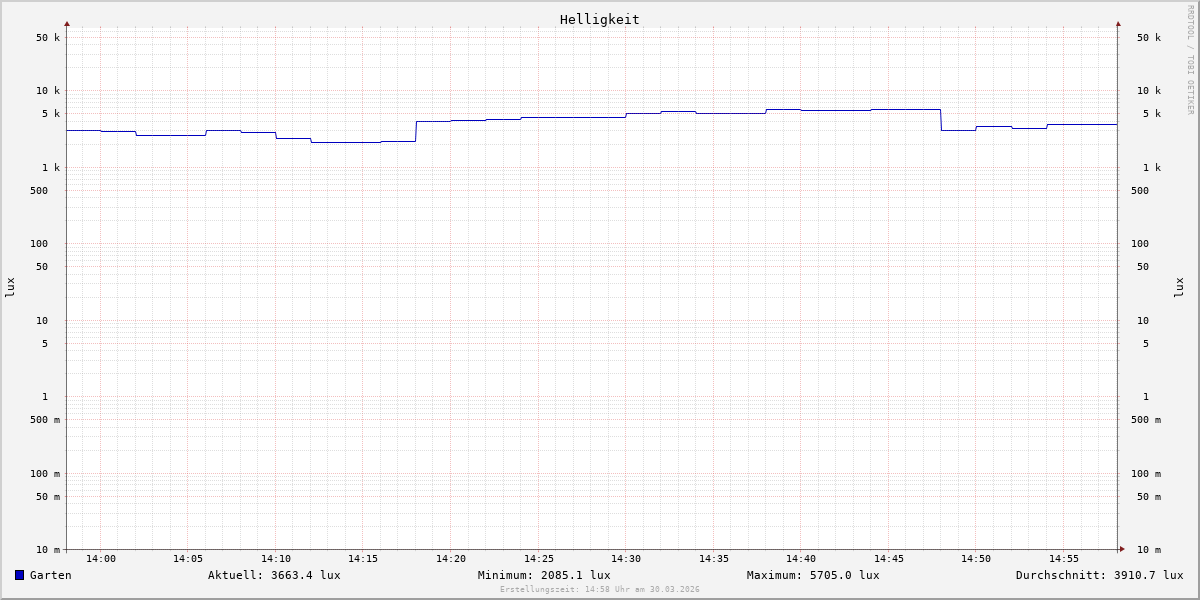Select the 14:20 time axis label
1200x600 pixels.
point(451,559)
